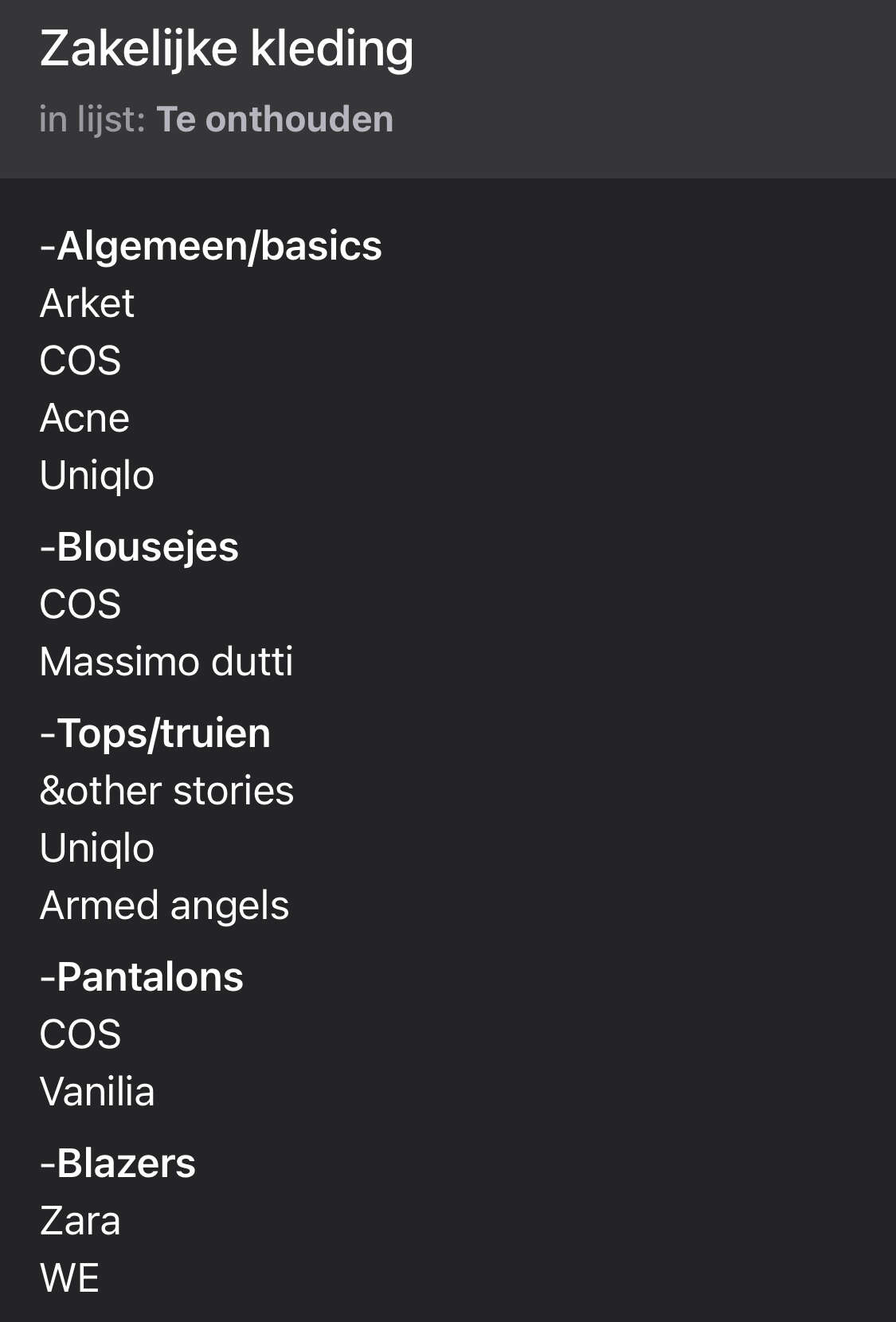Tap Uniqlo under Algemeen/basics
The image size is (896, 1322).
click(x=97, y=475)
